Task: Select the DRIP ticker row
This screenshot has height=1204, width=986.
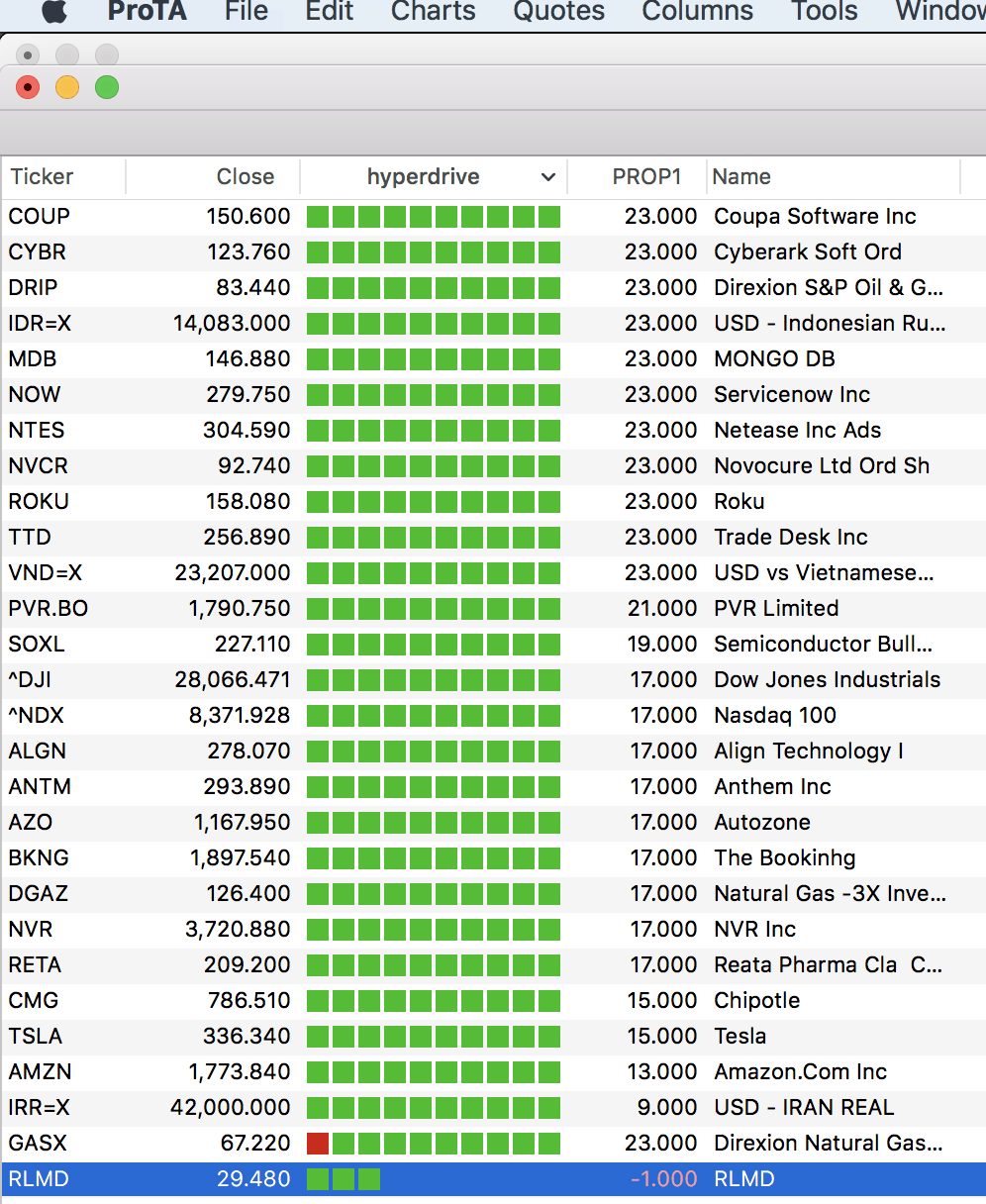Action: pos(493,288)
